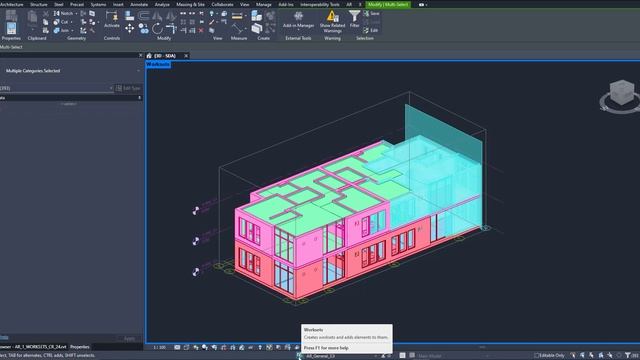Select the Offset tool
Screen dimensions: 640x360
tap(144, 16)
